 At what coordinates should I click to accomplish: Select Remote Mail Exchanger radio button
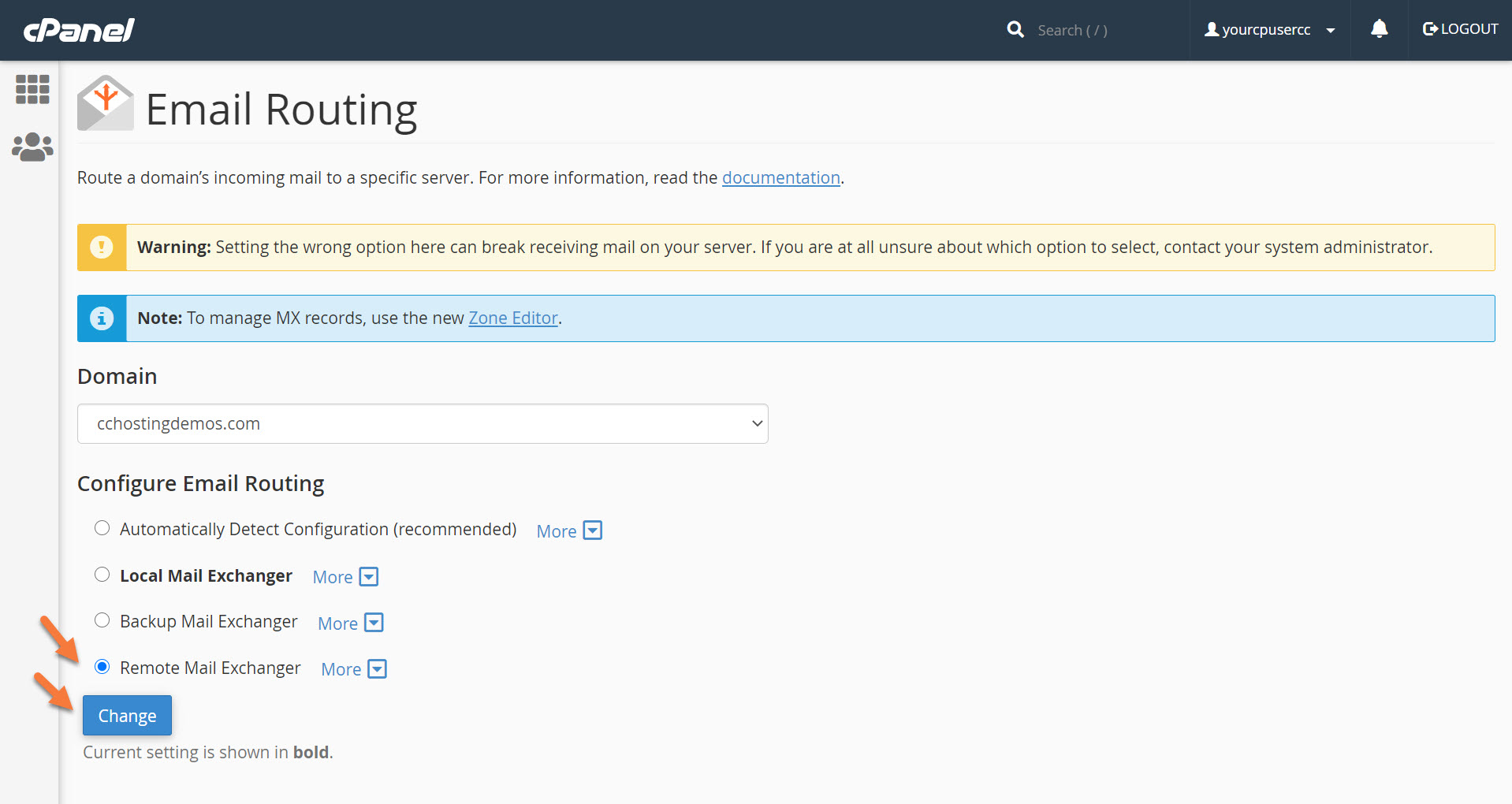102,667
